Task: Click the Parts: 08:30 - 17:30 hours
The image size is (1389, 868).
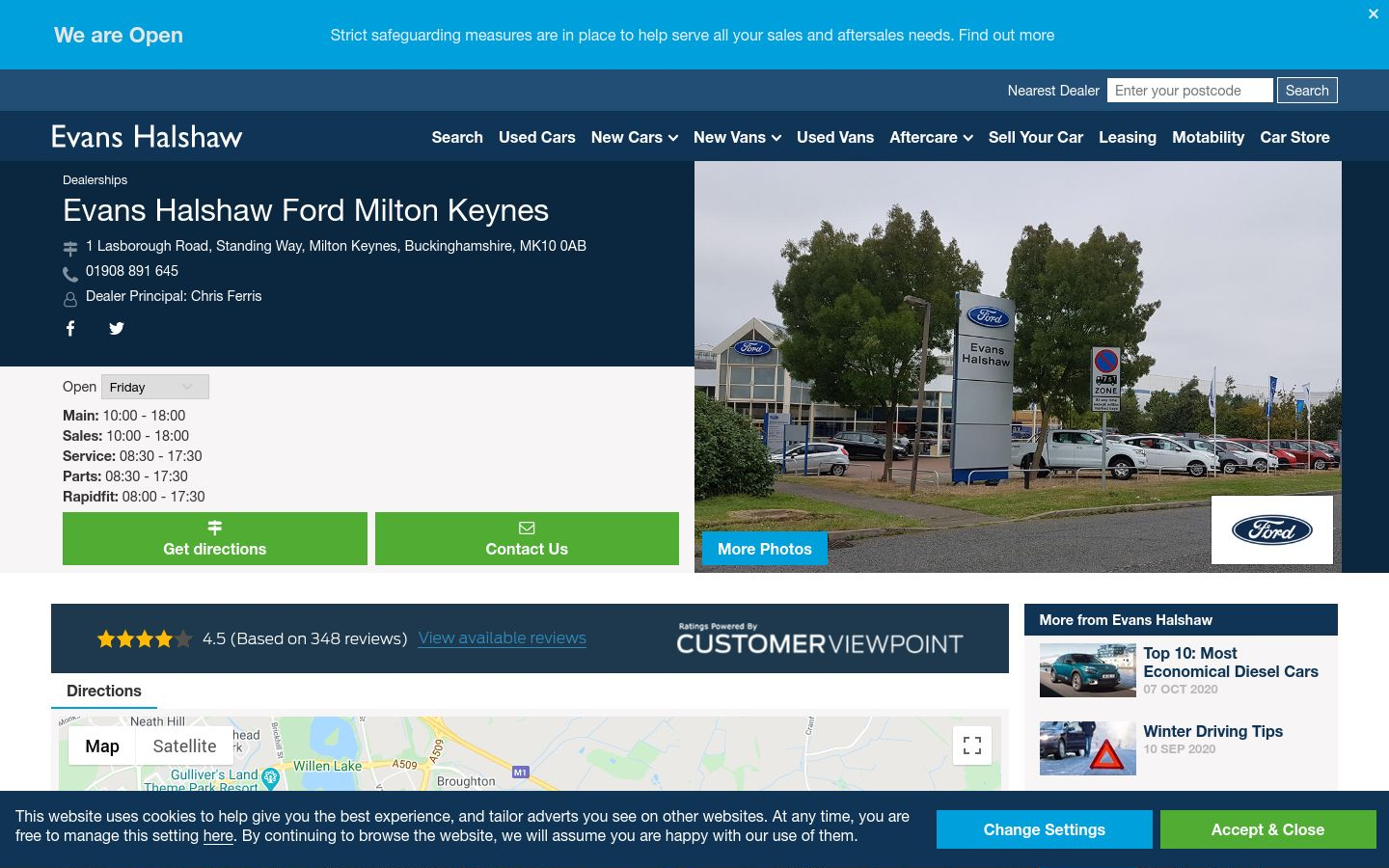Action: [125, 476]
